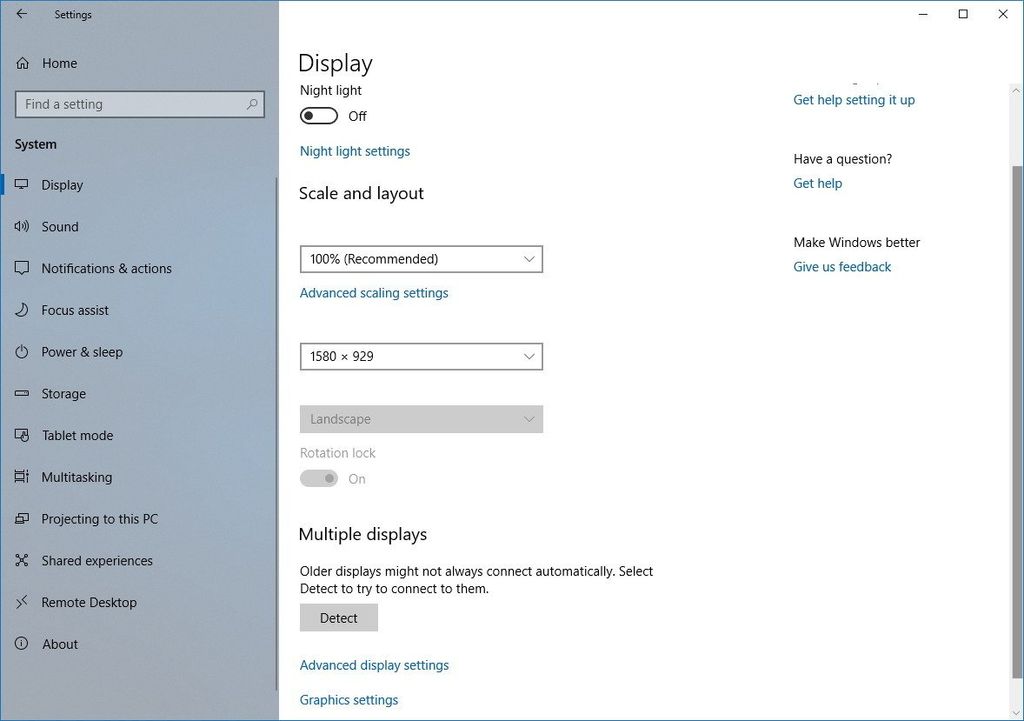
Task: Navigate to the Home menu item
Action: point(59,63)
